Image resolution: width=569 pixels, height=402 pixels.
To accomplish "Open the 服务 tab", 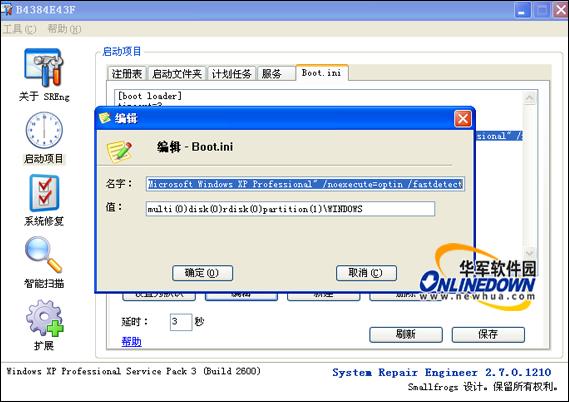I will point(275,74).
